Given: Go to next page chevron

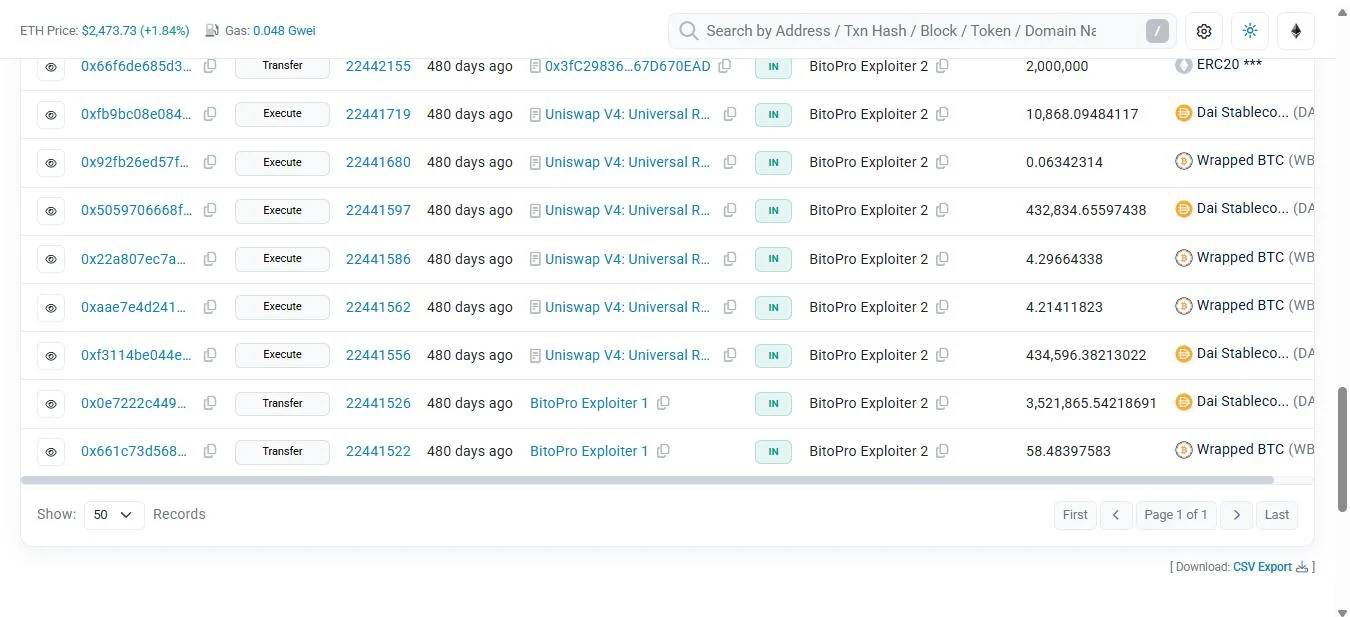Looking at the screenshot, I should coord(1237,515).
